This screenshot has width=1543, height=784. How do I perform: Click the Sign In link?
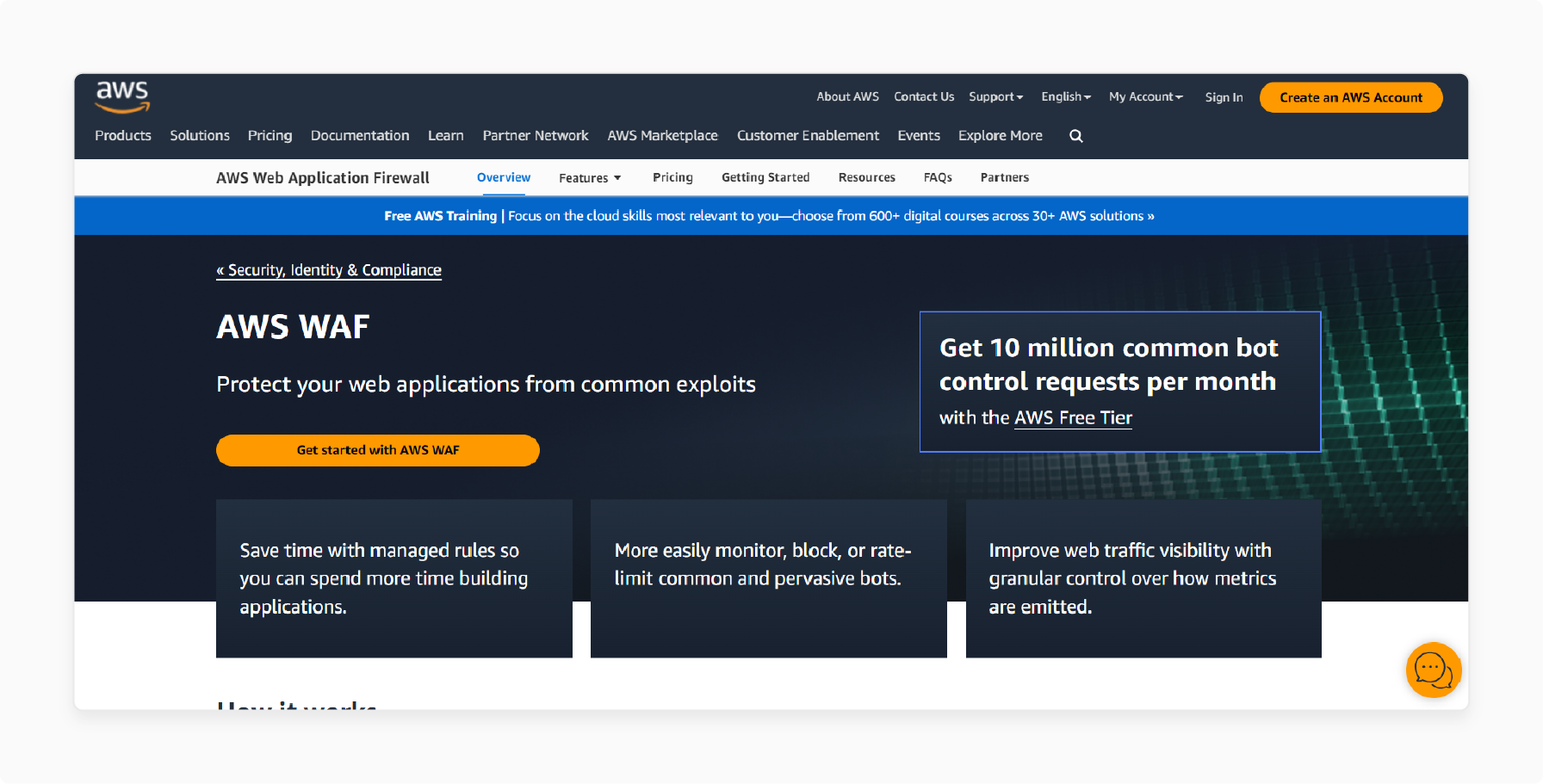point(1224,97)
